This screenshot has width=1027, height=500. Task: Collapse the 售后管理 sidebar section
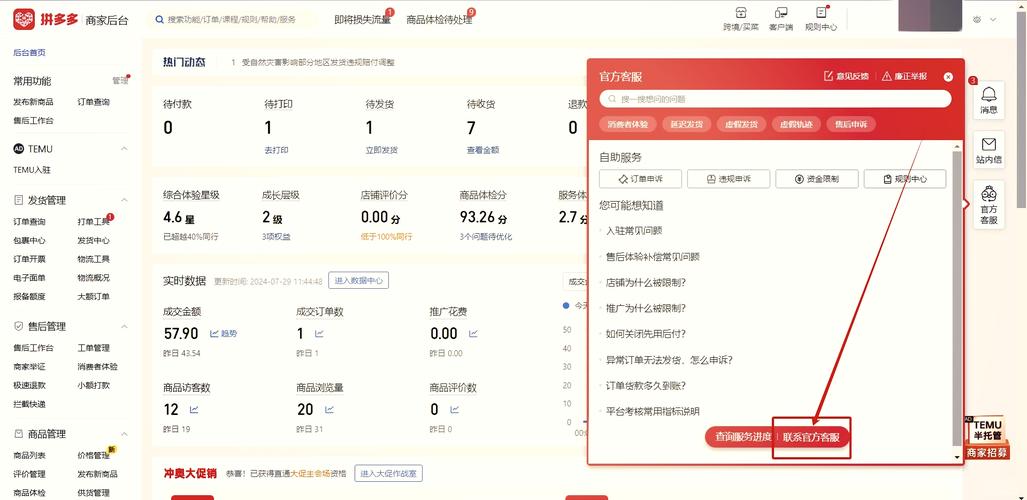(124, 326)
